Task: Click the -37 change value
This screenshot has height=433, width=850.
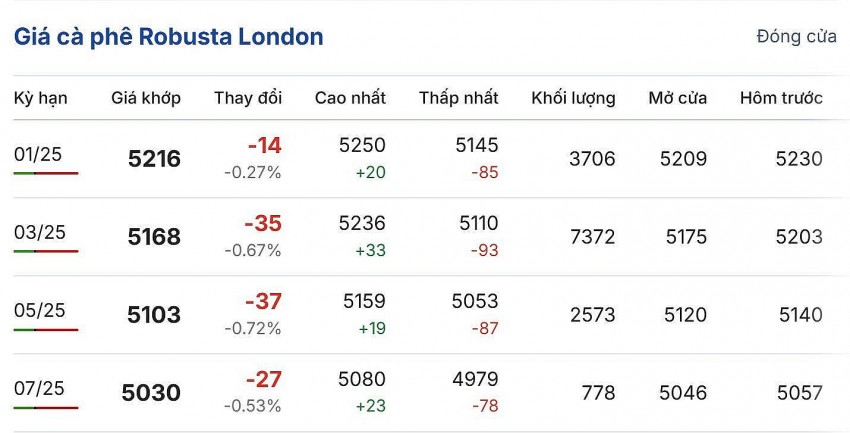Action: click(x=263, y=301)
